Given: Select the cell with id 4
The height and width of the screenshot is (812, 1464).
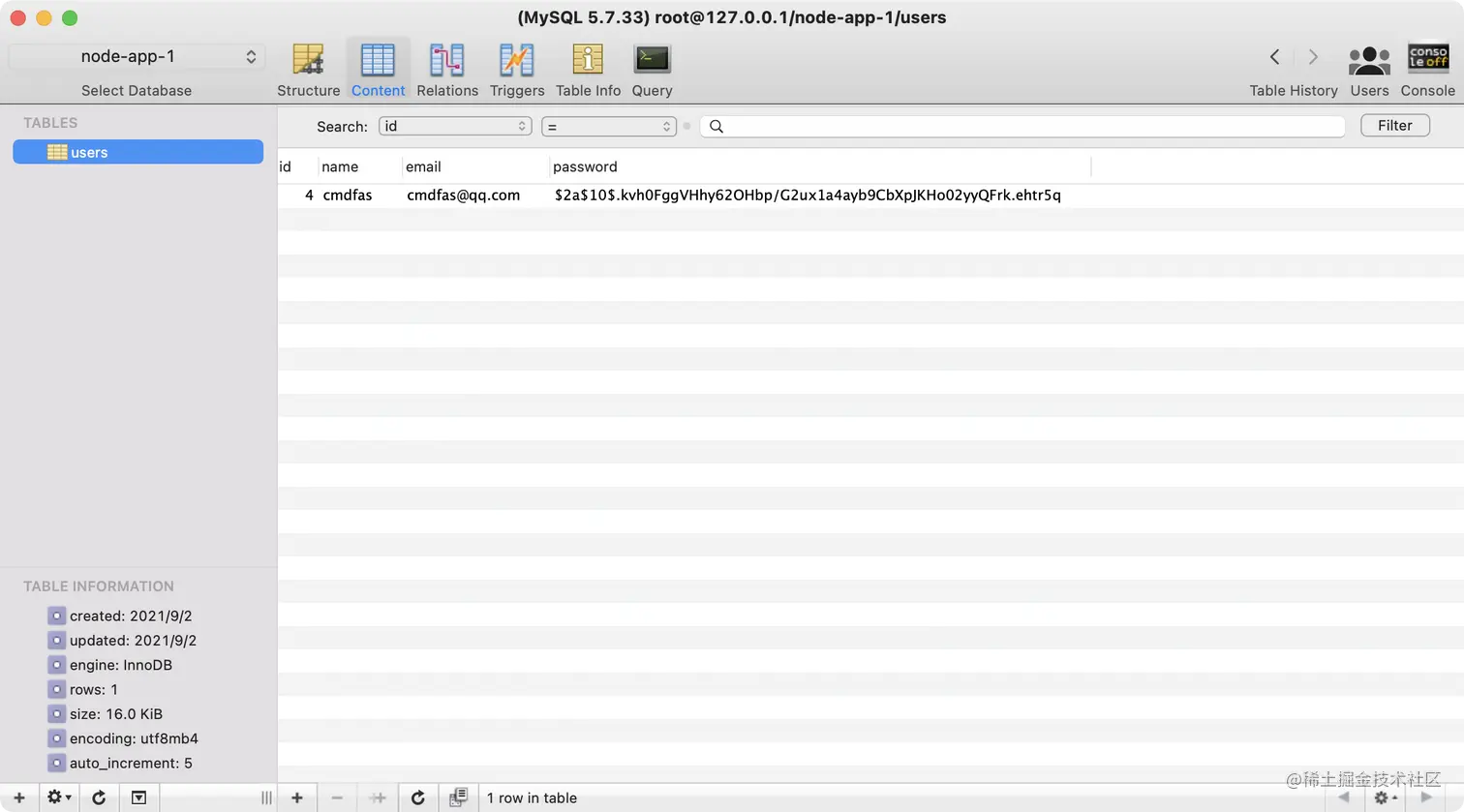Looking at the screenshot, I should 297,195.
